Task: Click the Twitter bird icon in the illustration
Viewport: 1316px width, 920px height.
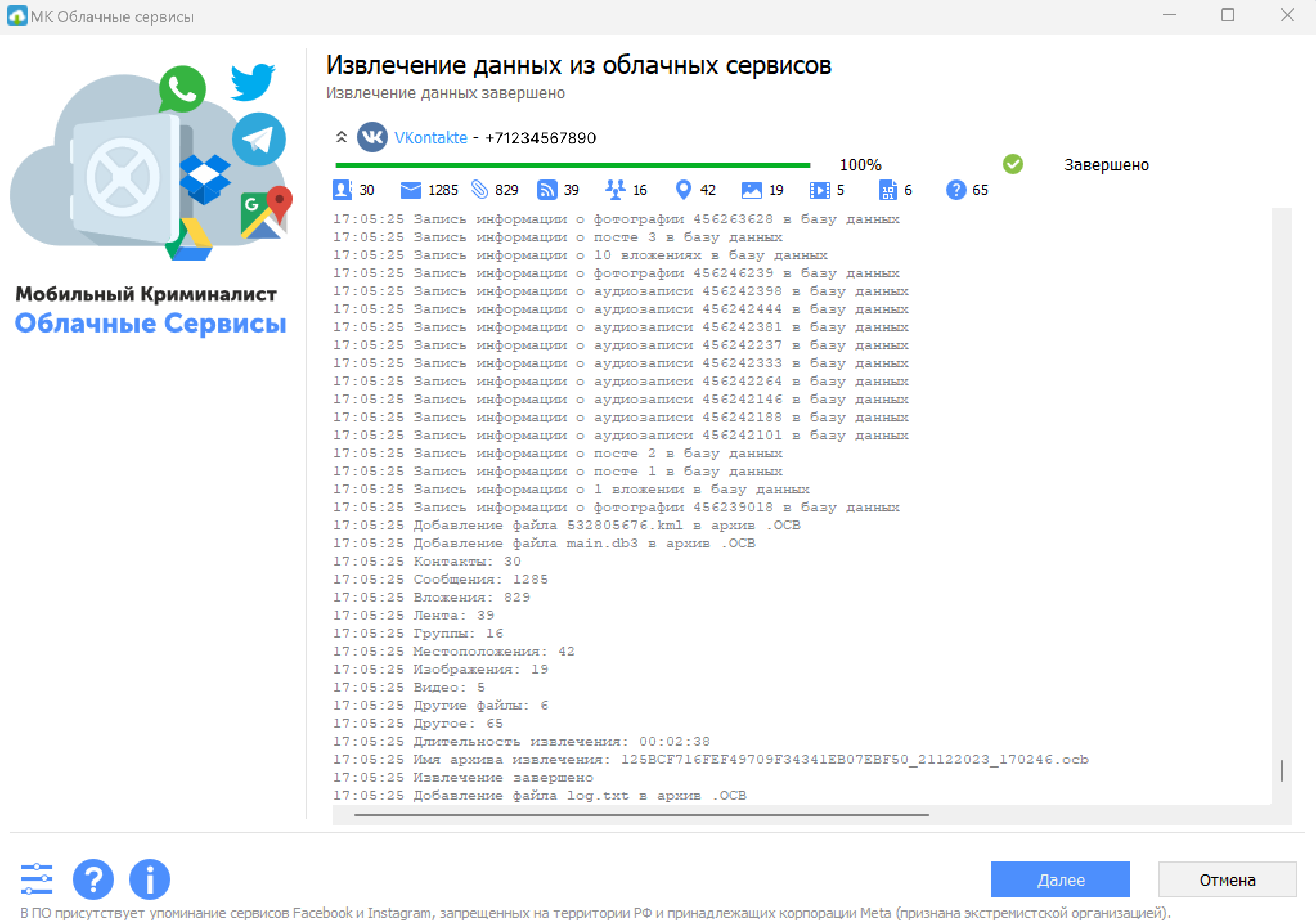Action: [x=252, y=81]
